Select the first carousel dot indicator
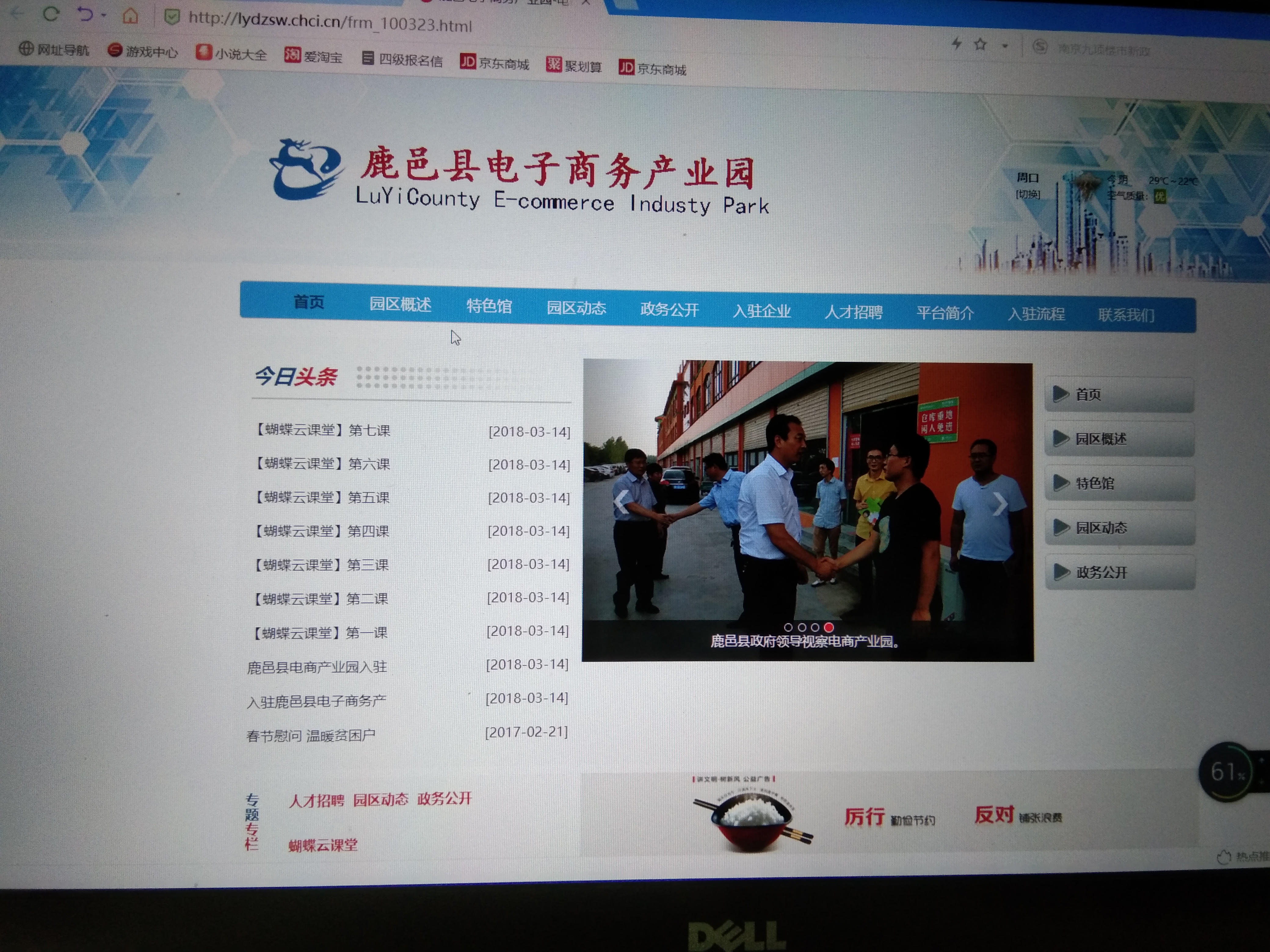Viewport: 1270px width, 952px height. (788, 627)
